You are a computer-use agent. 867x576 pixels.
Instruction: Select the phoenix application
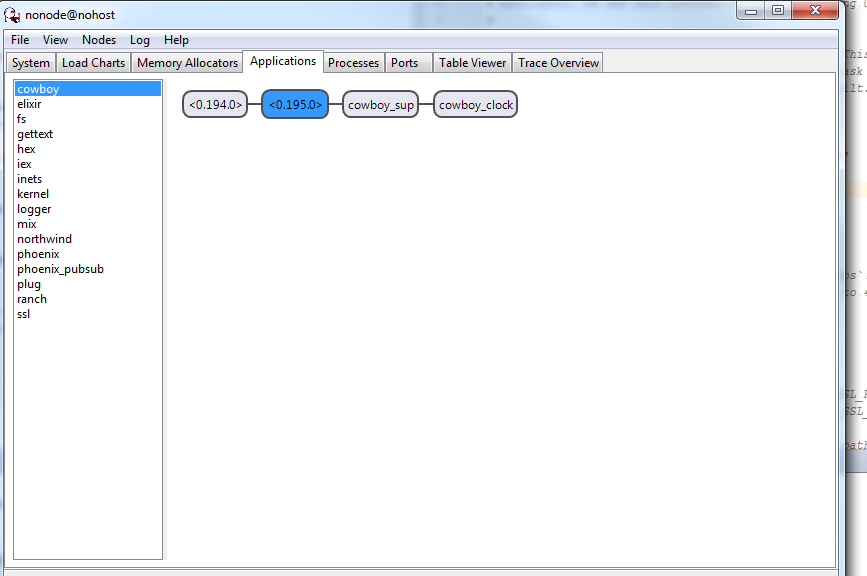pos(38,253)
